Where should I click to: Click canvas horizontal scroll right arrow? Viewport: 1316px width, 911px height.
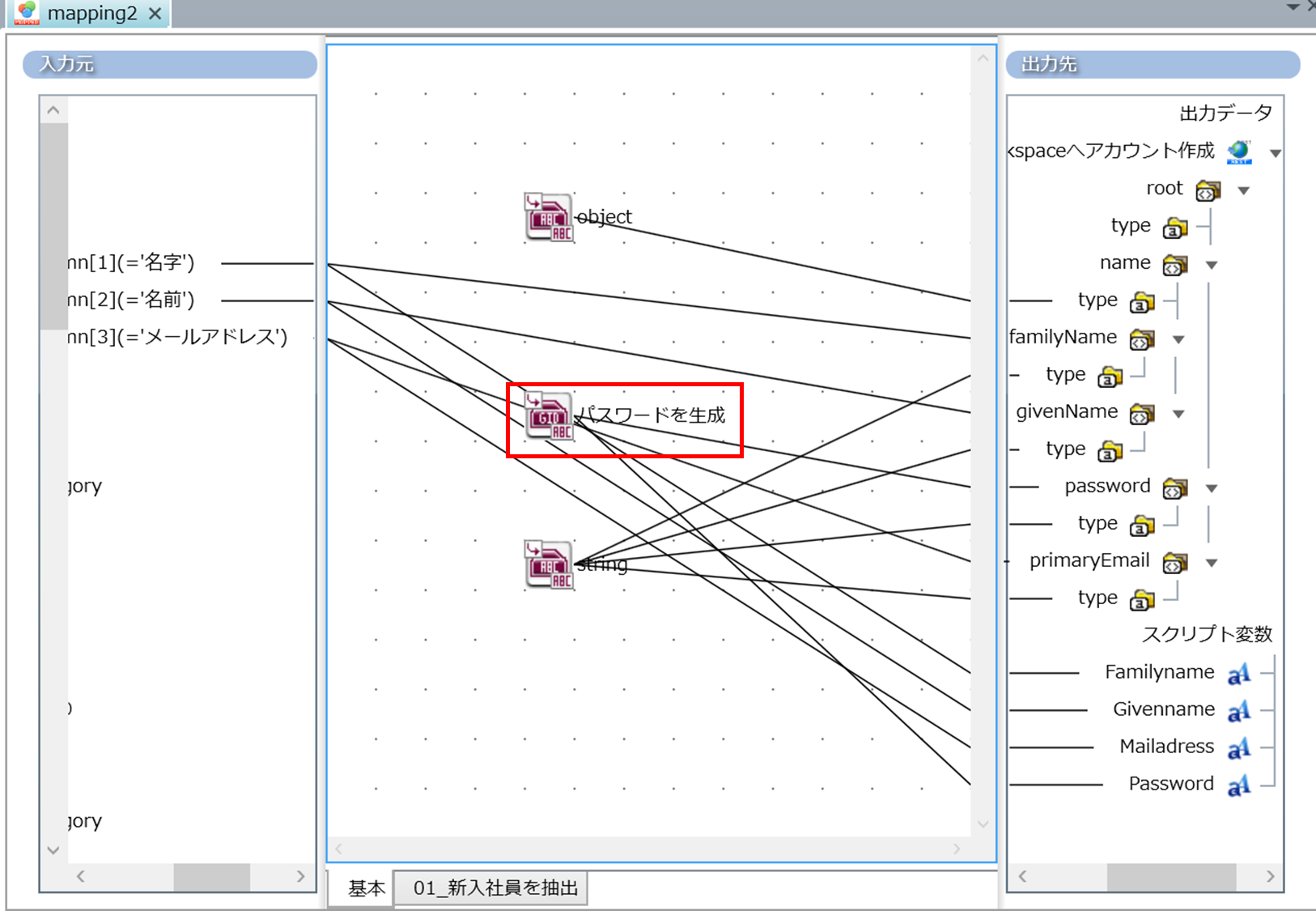tap(957, 849)
